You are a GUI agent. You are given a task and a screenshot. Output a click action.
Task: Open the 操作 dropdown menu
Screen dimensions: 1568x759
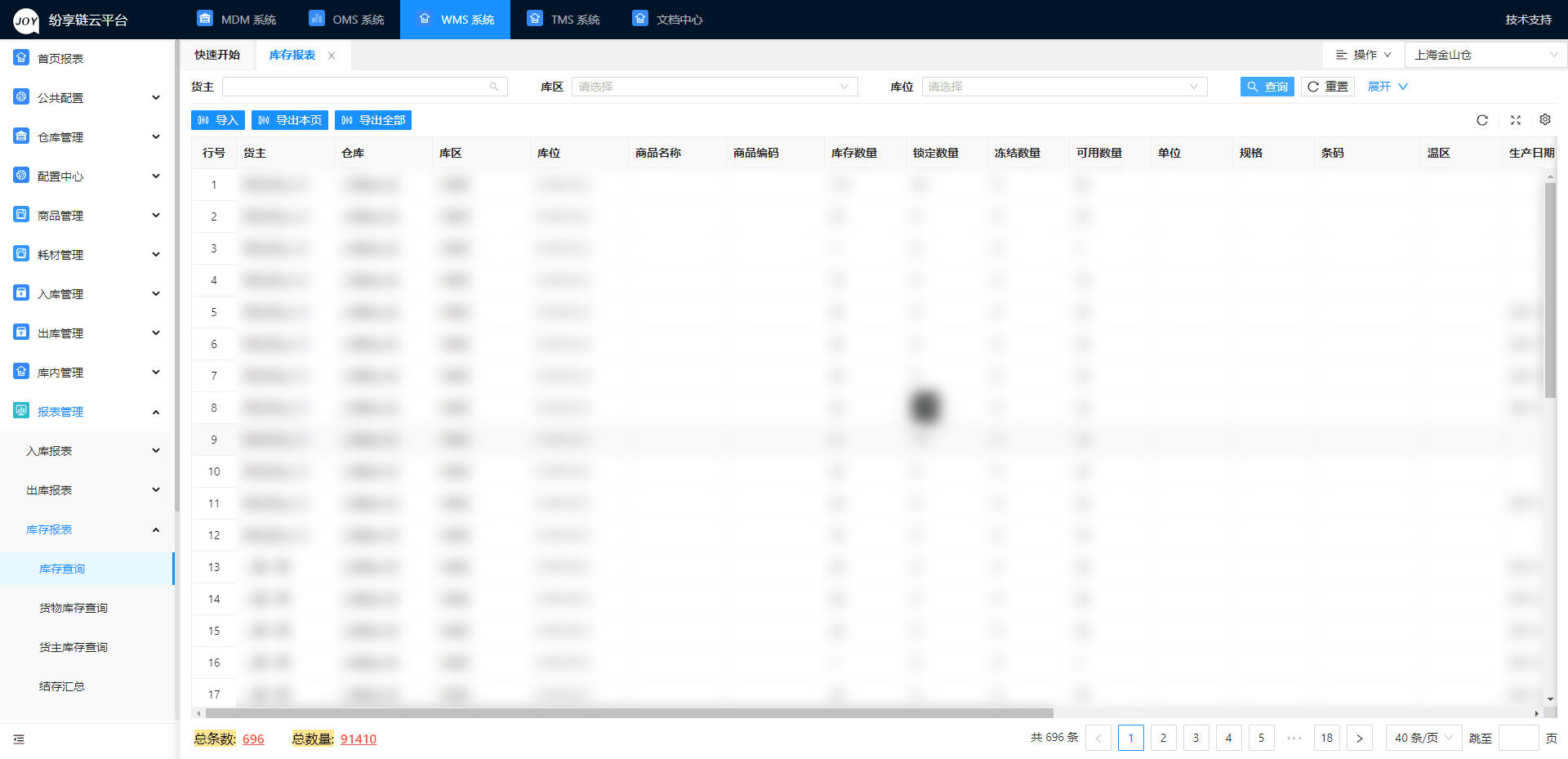[1363, 55]
